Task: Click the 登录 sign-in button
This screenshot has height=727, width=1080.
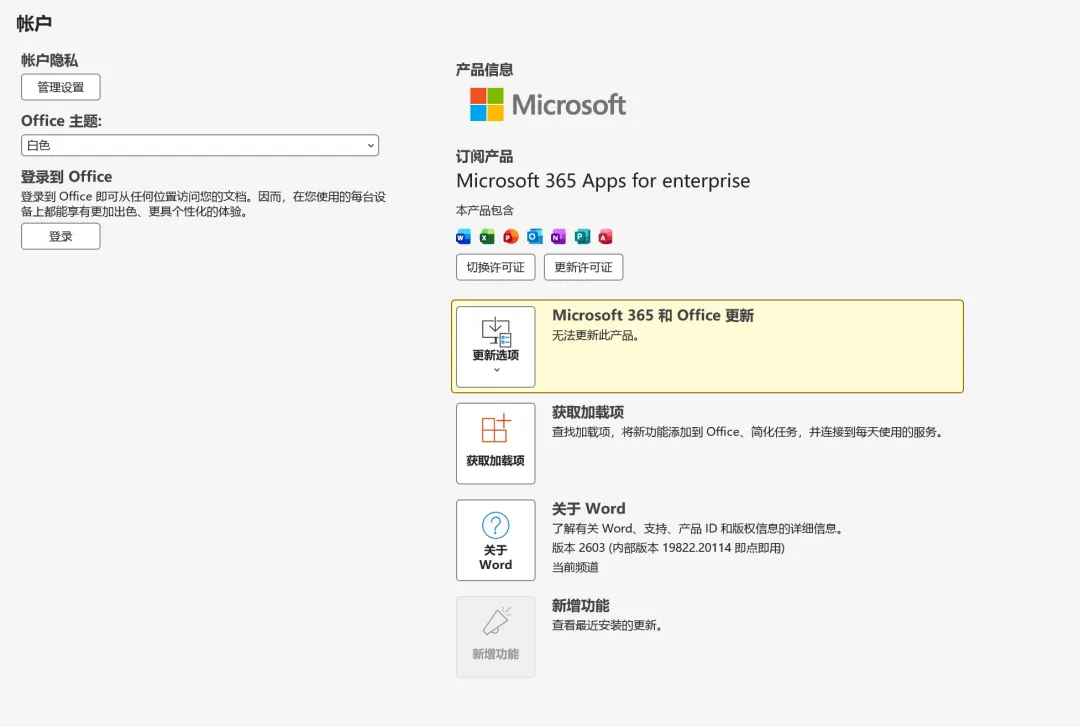Action: [61, 236]
